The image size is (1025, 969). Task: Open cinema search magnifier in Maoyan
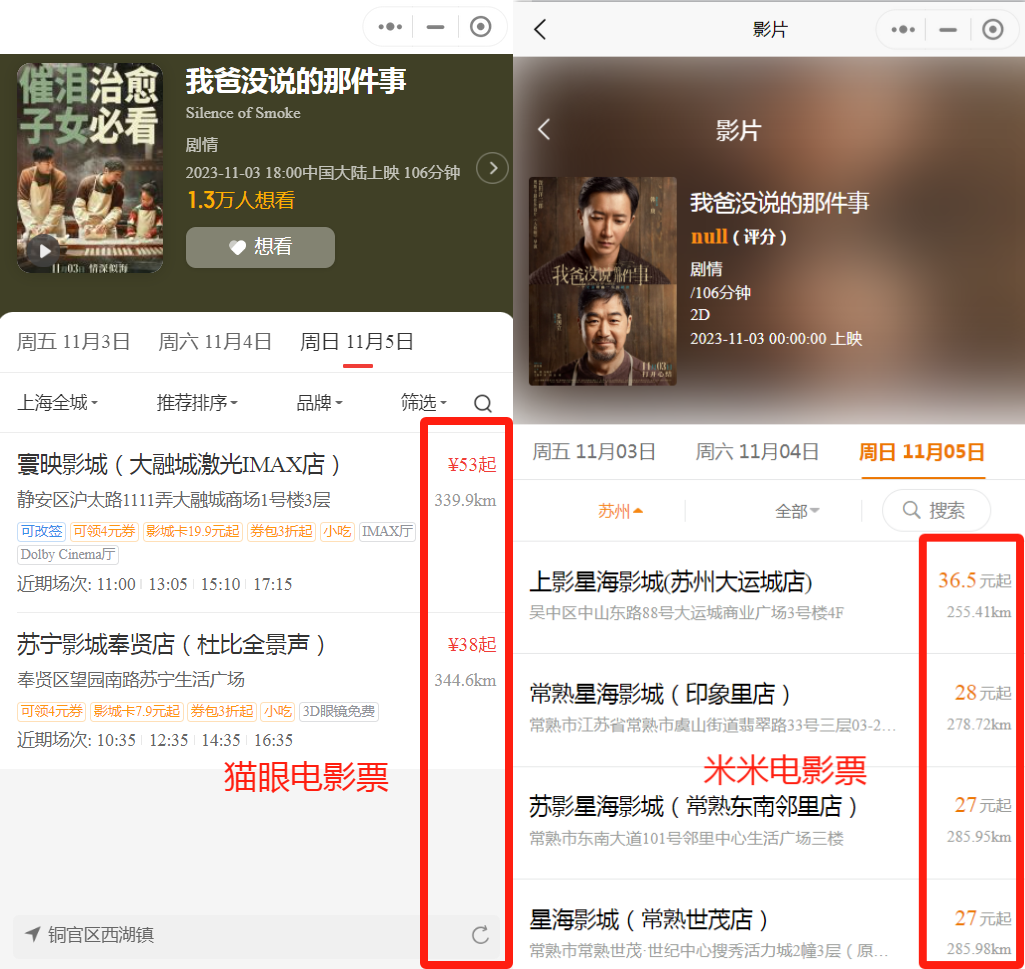(483, 403)
